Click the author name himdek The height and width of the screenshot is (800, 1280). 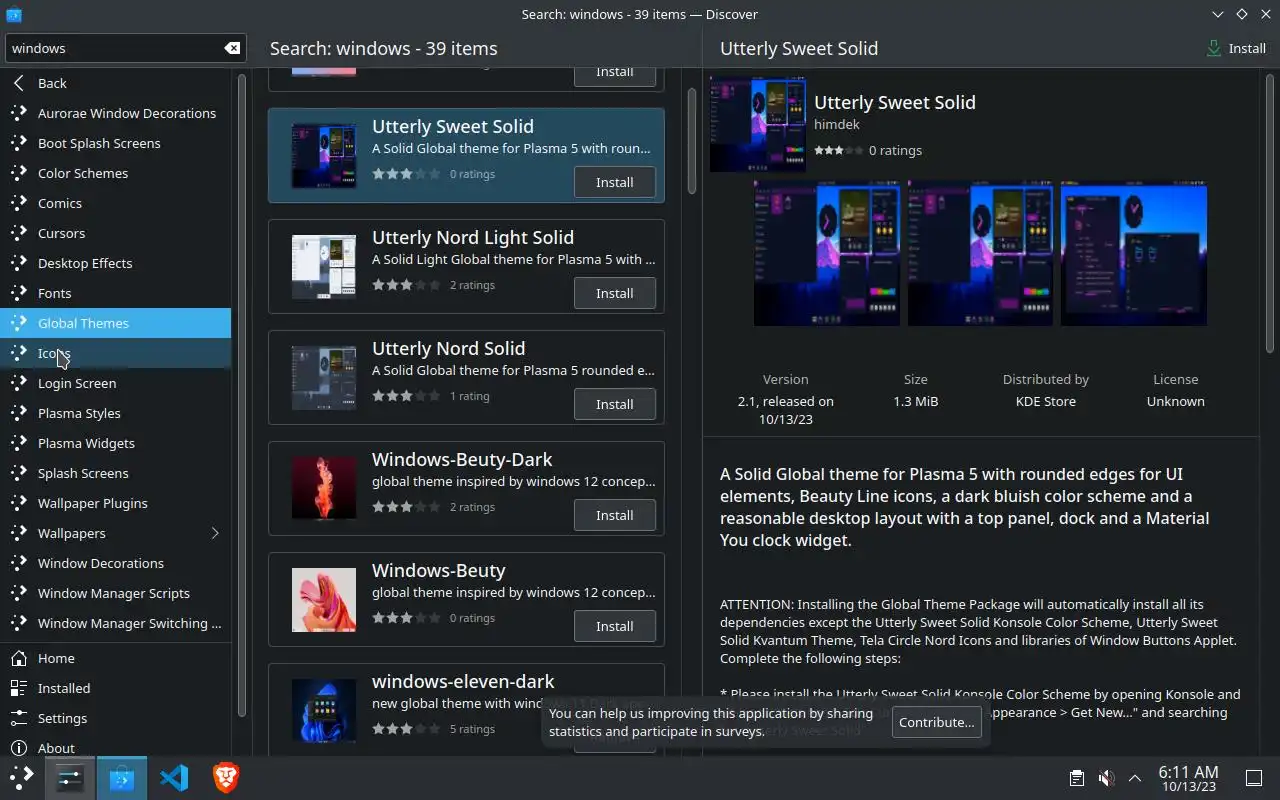837,125
